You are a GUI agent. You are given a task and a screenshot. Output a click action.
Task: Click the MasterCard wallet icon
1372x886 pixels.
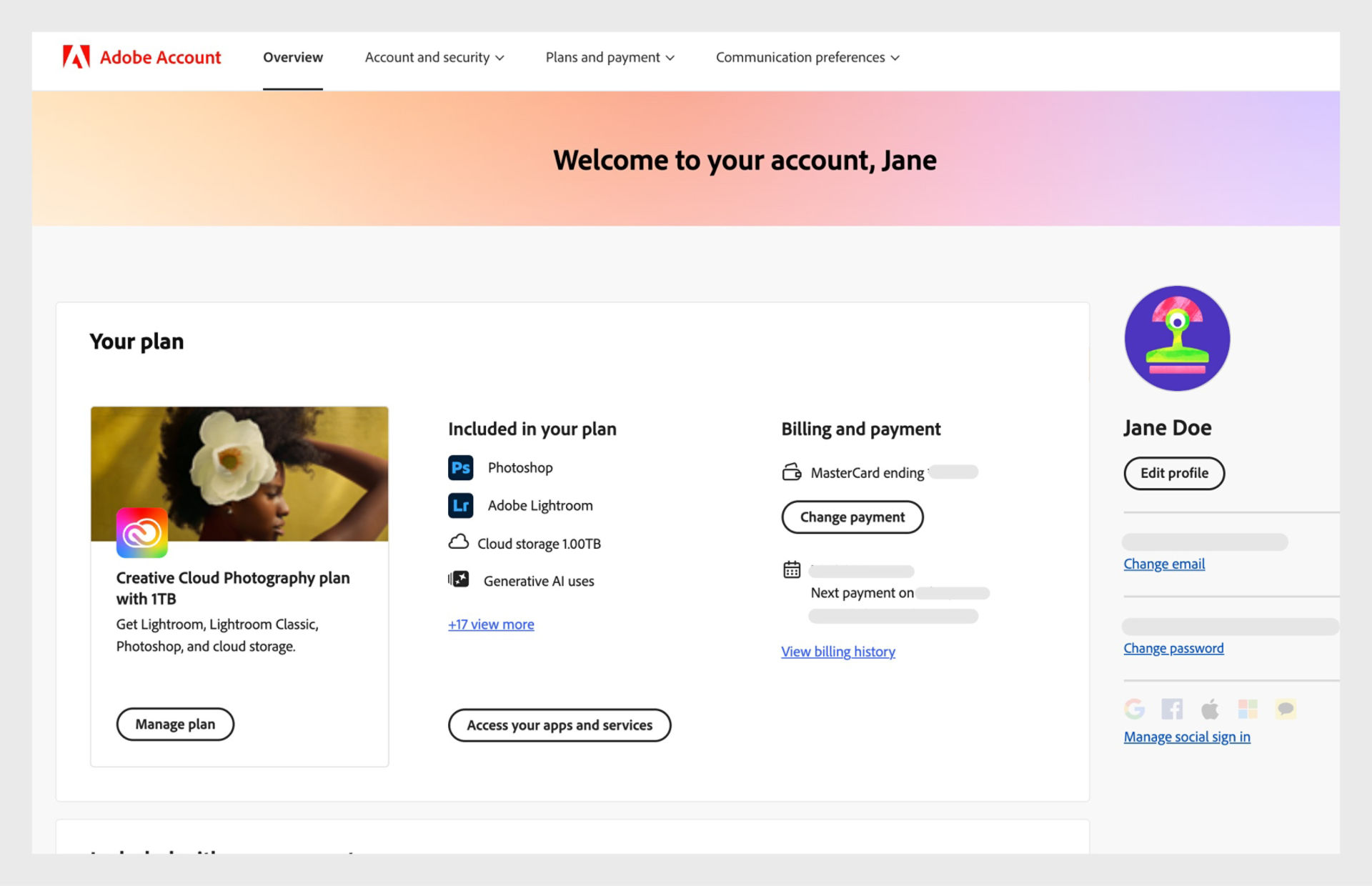click(792, 472)
